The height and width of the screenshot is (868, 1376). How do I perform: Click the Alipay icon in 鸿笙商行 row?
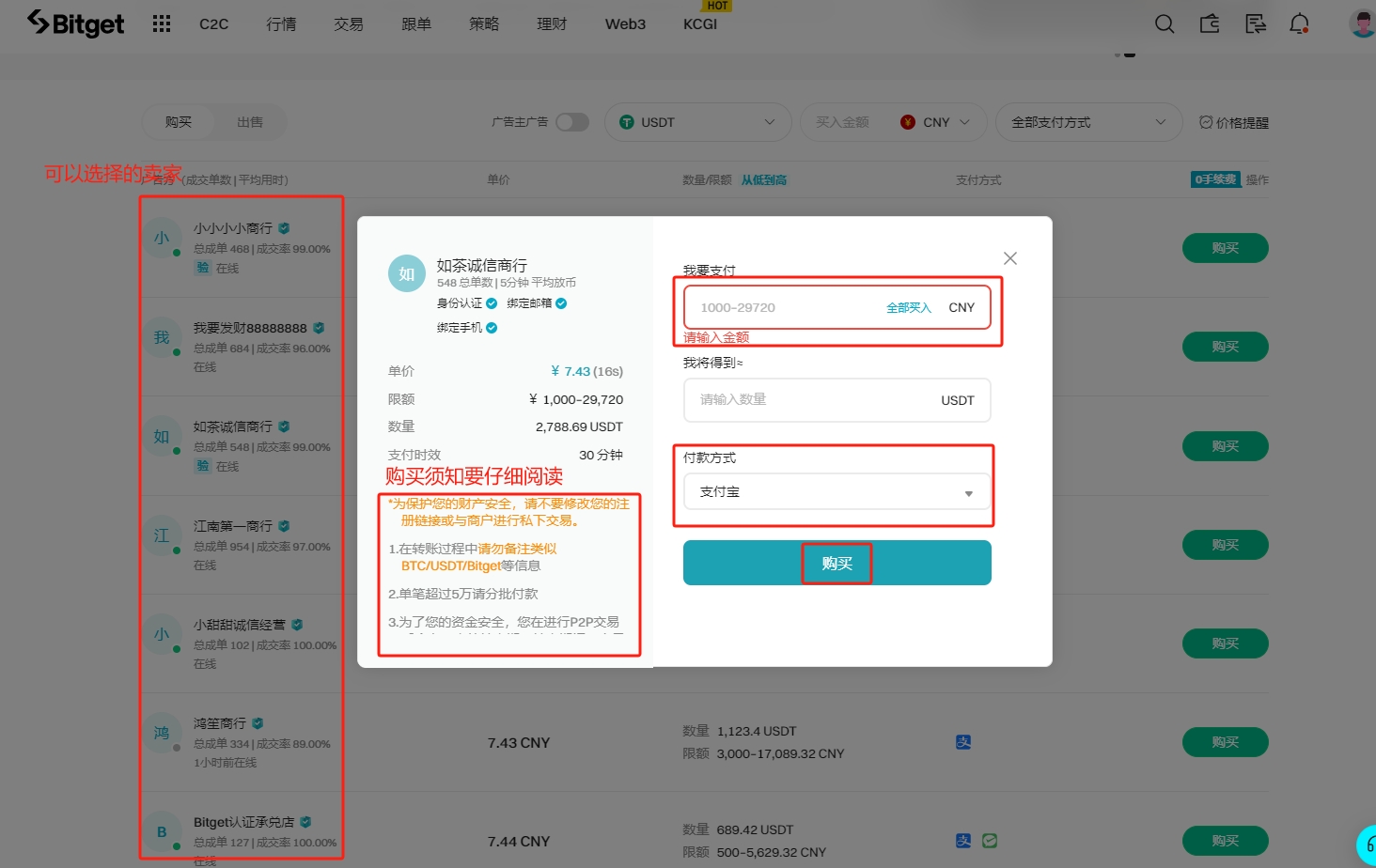963,742
